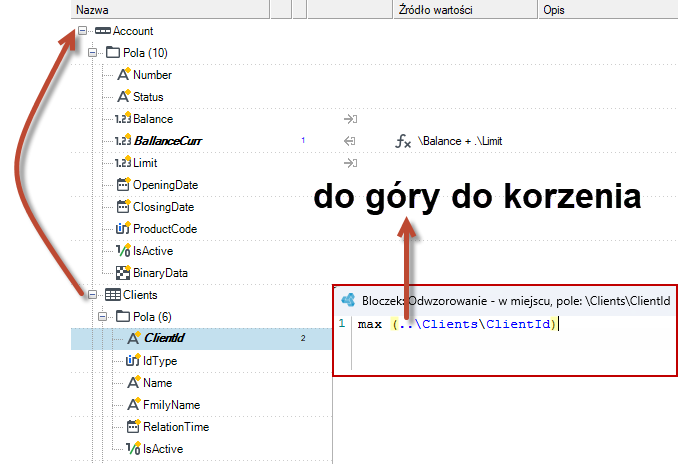Click the FmilyName text-field icon
The height and width of the screenshot is (464, 678).
coord(134,405)
